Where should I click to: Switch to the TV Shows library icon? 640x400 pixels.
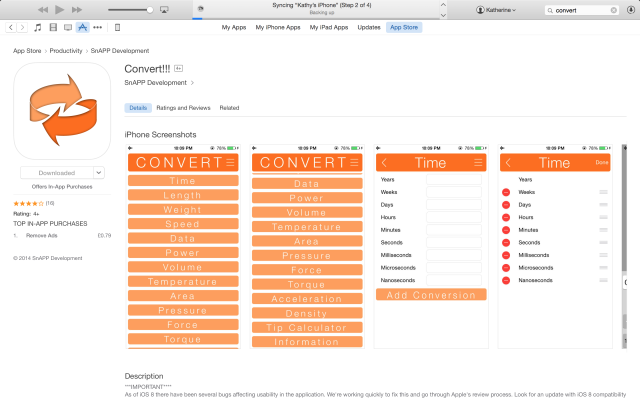68,27
